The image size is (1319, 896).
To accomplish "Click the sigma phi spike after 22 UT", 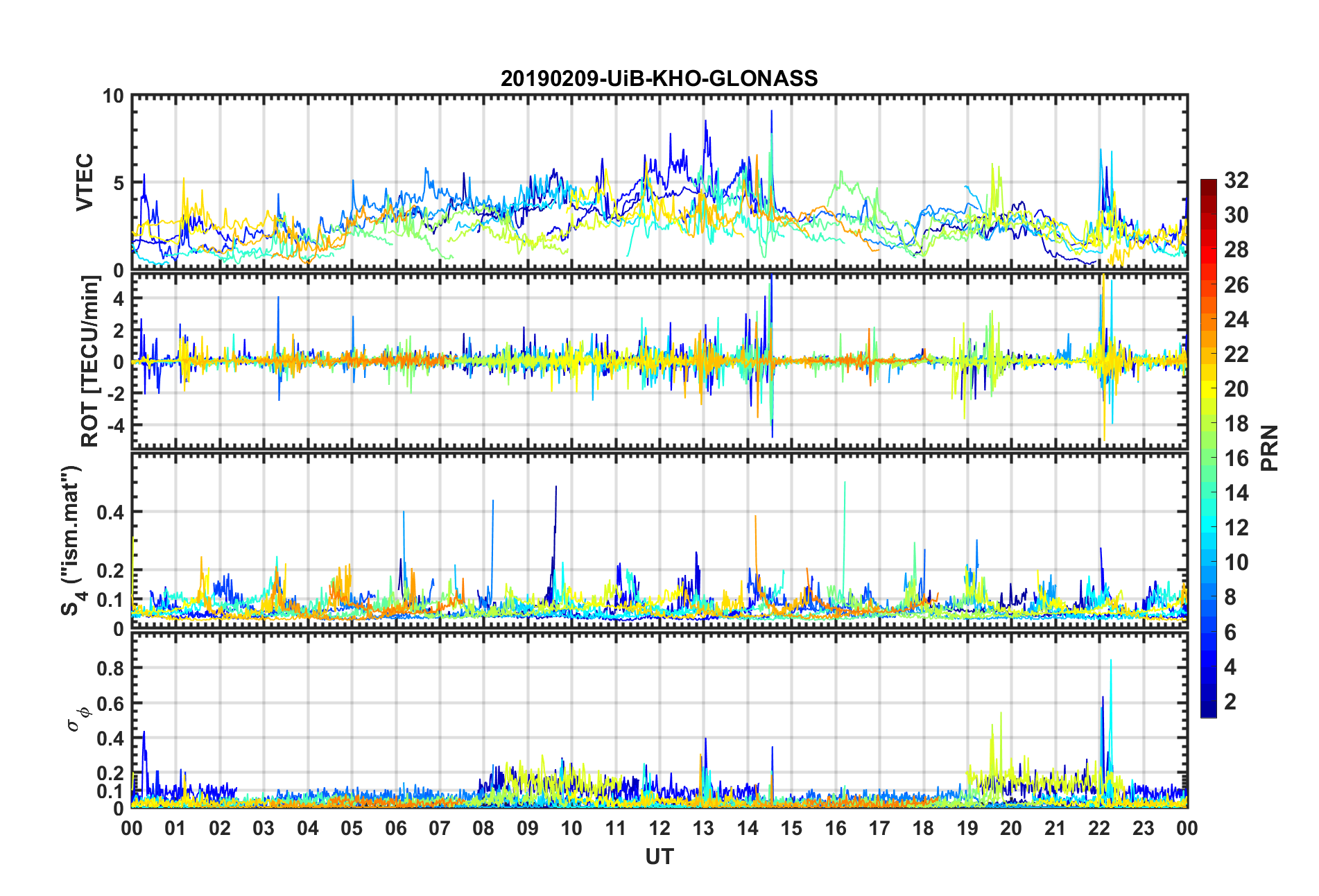I will pyautogui.click(x=1111, y=661).
